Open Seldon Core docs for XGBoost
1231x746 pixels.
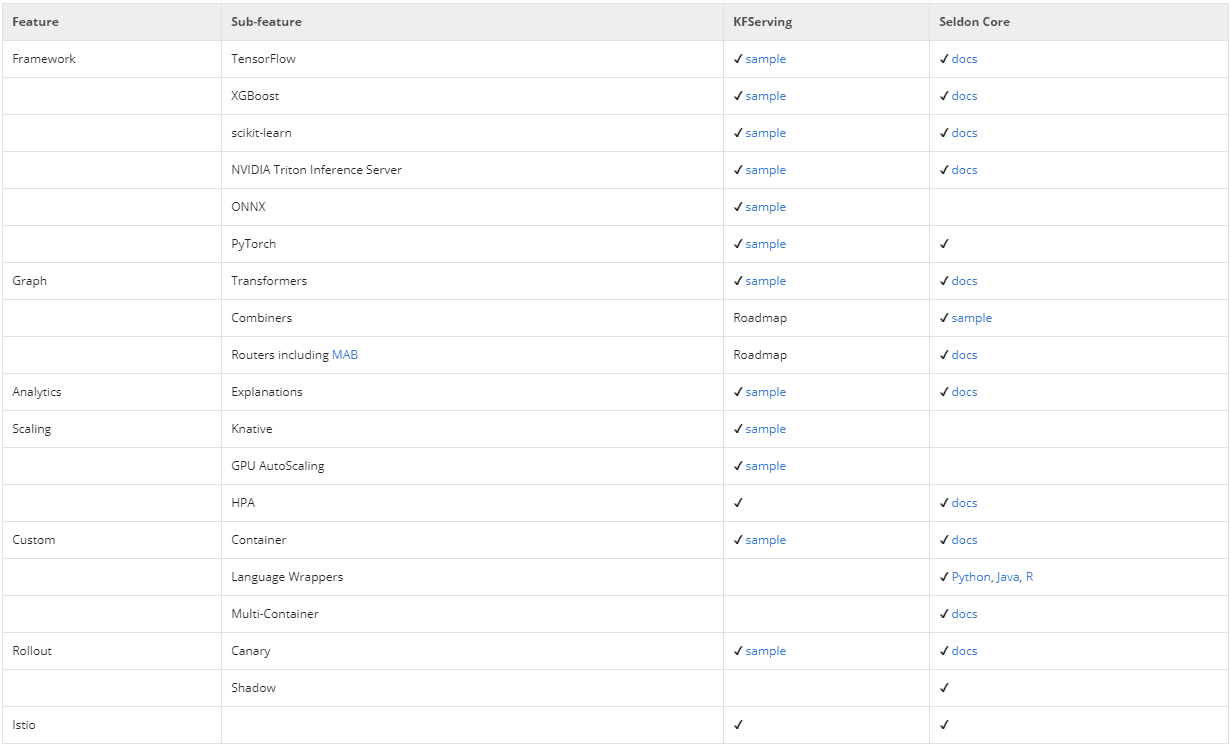click(x=964, y=96)
